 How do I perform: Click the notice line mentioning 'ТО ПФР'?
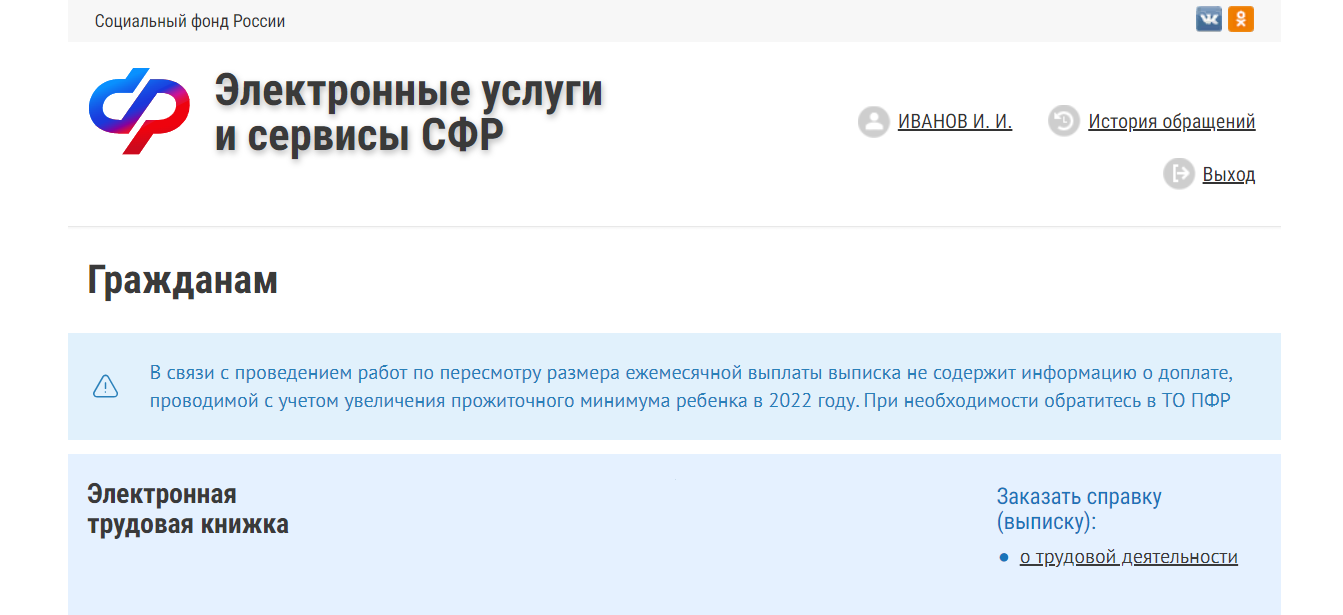690,402
